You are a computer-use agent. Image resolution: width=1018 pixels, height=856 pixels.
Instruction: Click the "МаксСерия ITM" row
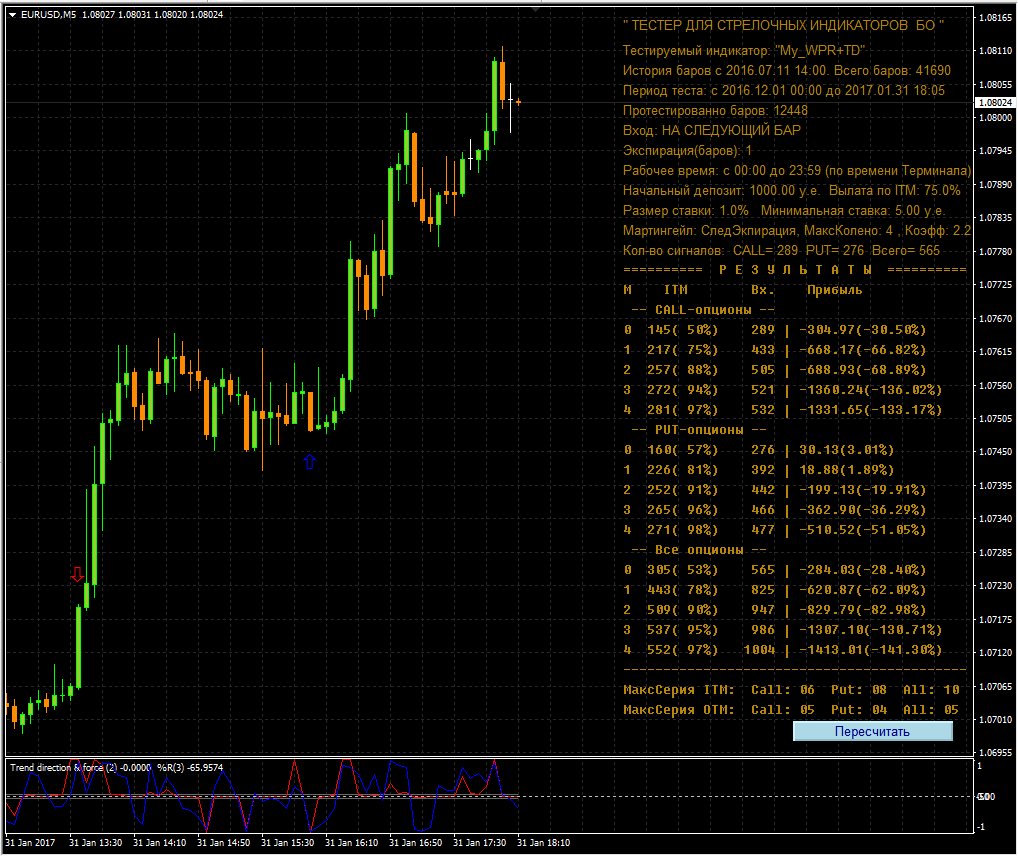click(791, 690)
